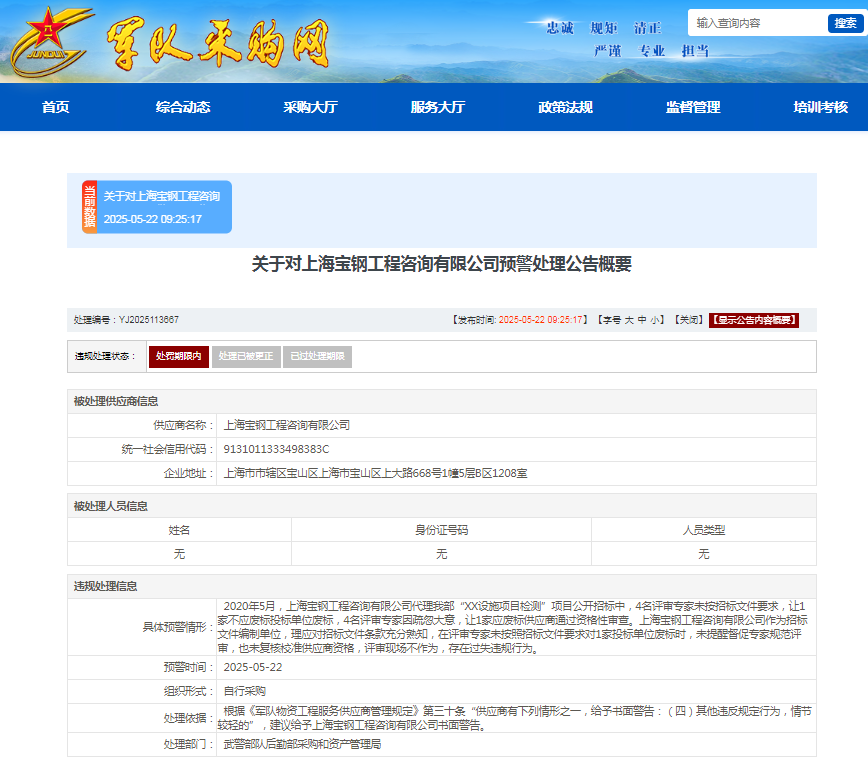The image size is (868, 773).
Task: Open the 服务大厅 navigation item
Action: (438, 107)
